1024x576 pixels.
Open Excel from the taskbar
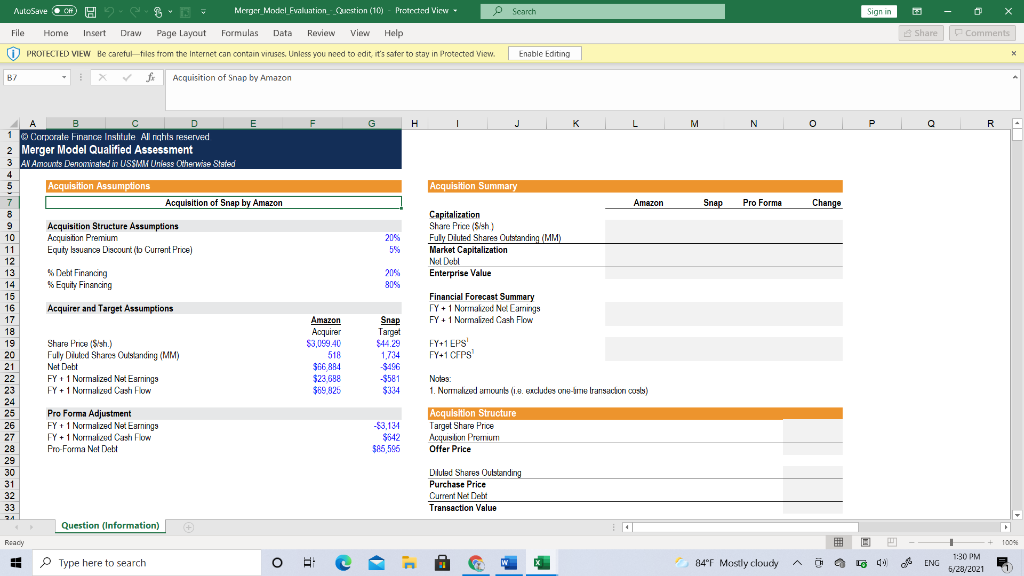[541, 563]
